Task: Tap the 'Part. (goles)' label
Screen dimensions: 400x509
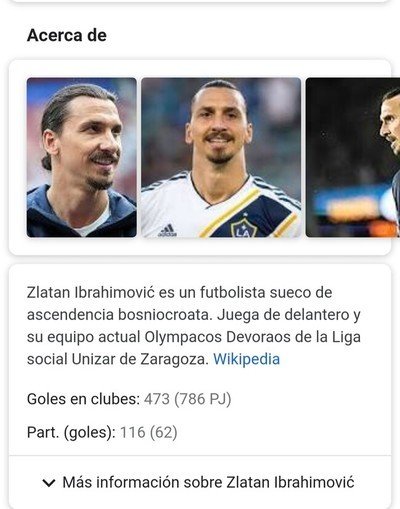Action: 71,433
